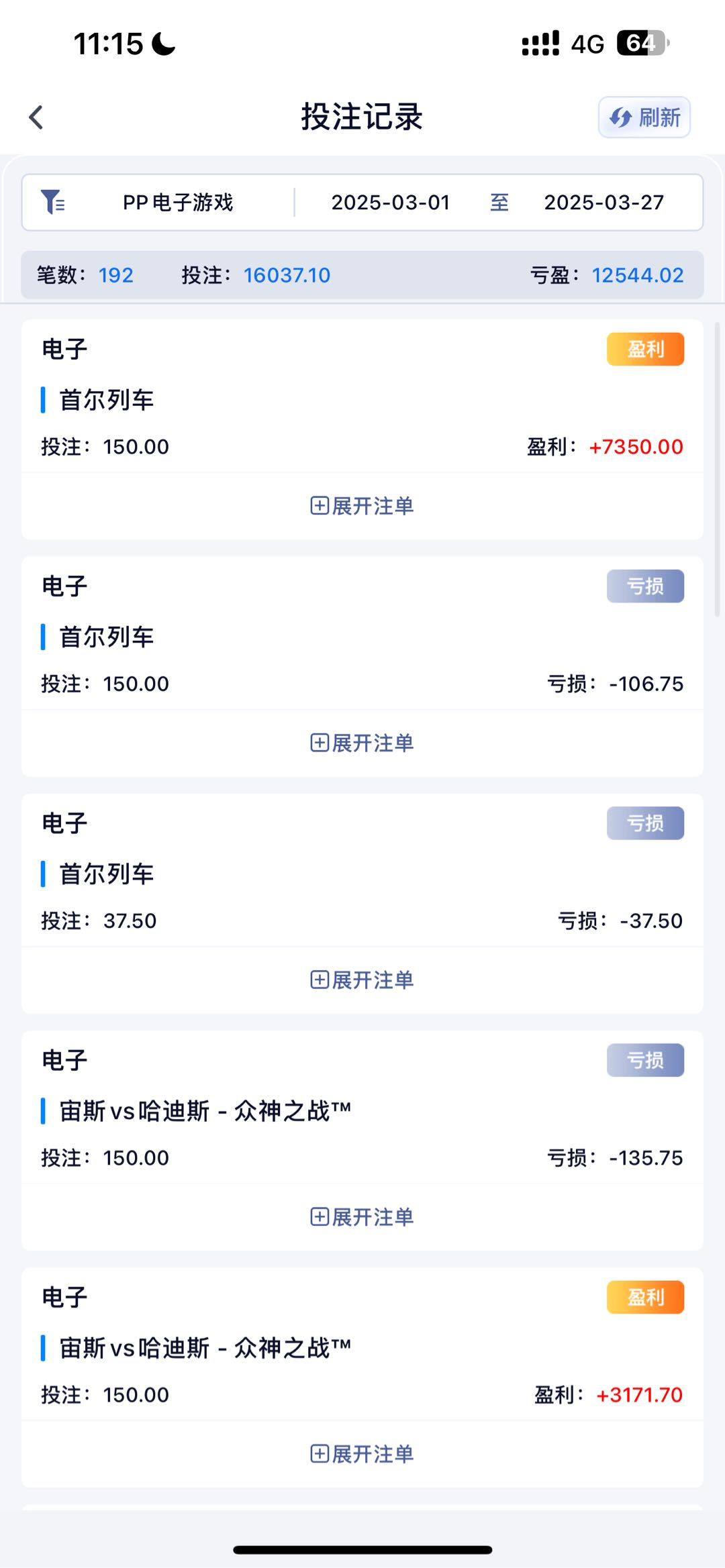Tap 亏损 badge on the -106.75 record
The width and height of the screenshot is (725, 1568).
pyautogui.click(x=645, y=586)
